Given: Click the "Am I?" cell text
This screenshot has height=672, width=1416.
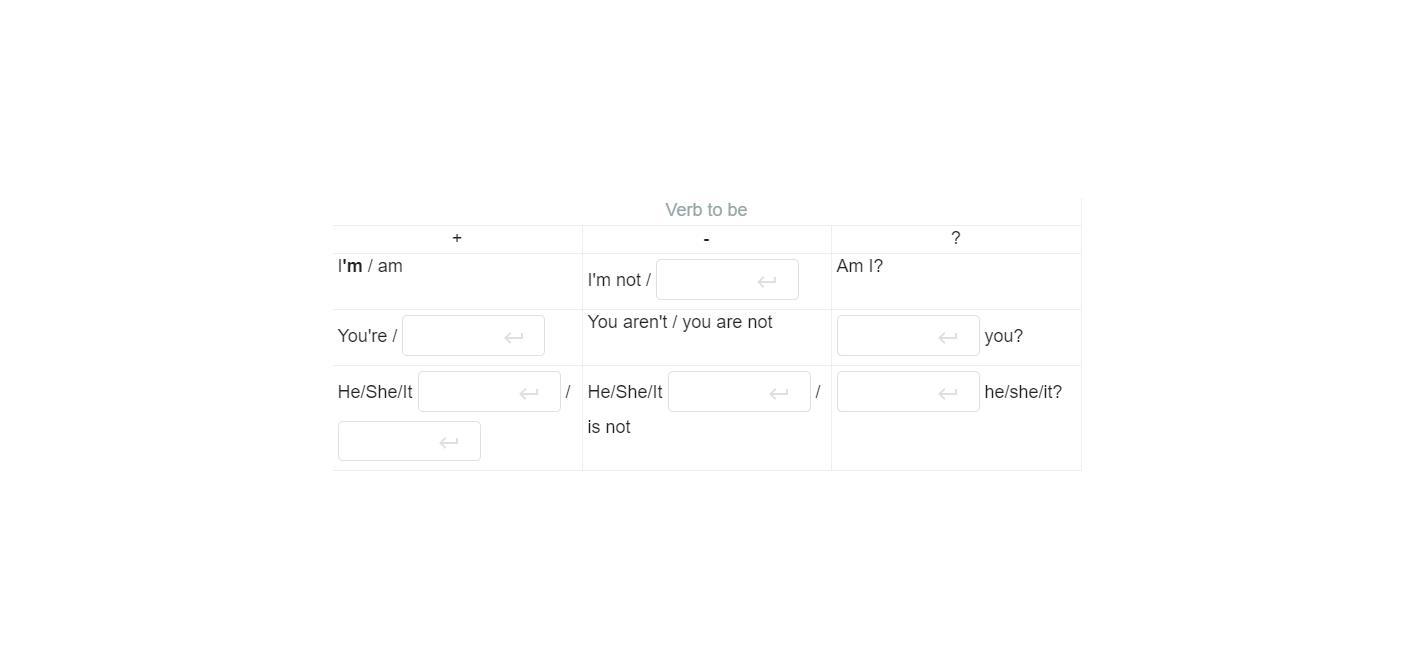Looking at the screenshot, I should [859, 266].
